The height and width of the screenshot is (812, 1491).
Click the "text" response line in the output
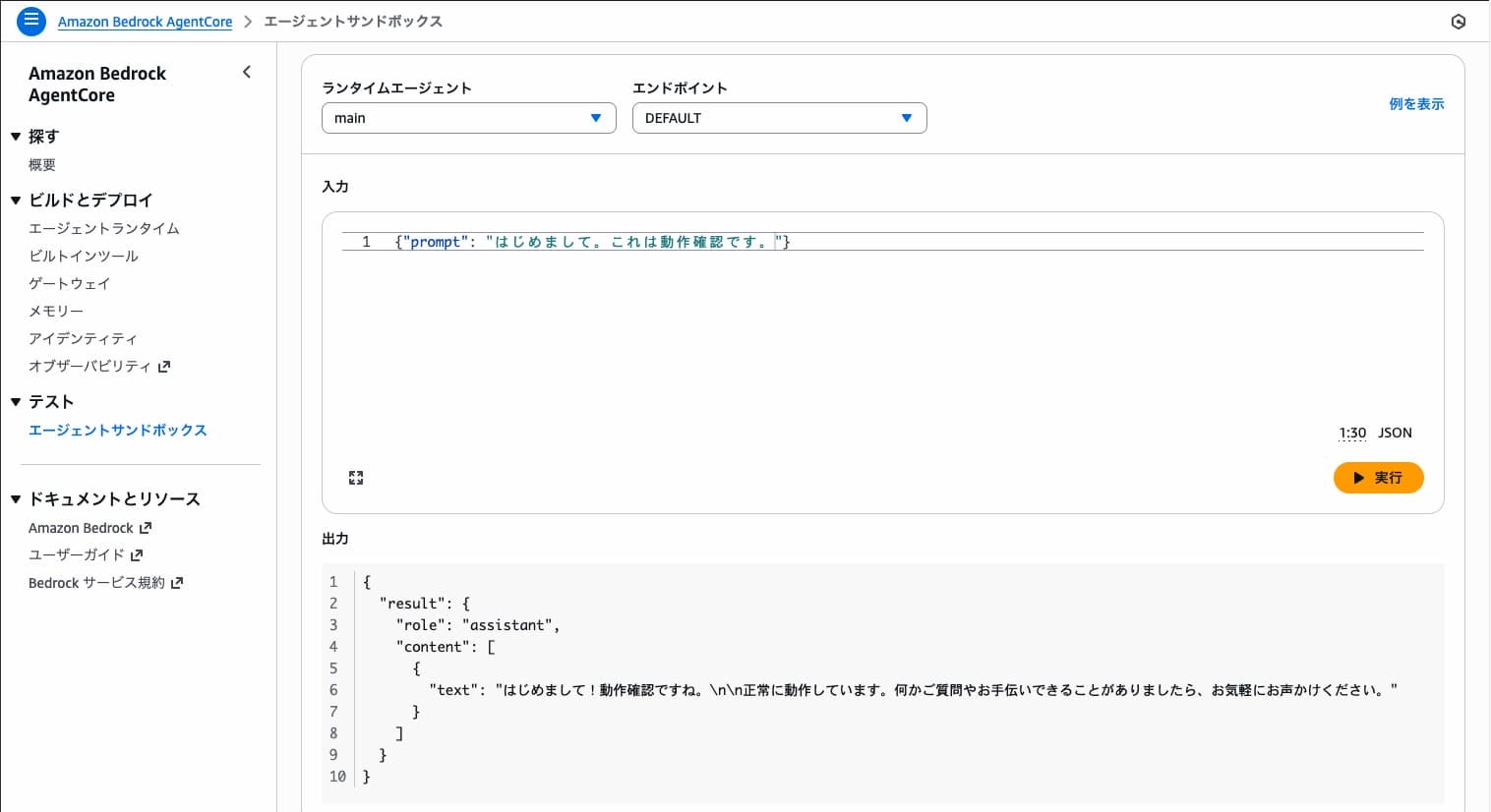coord(913,690)
